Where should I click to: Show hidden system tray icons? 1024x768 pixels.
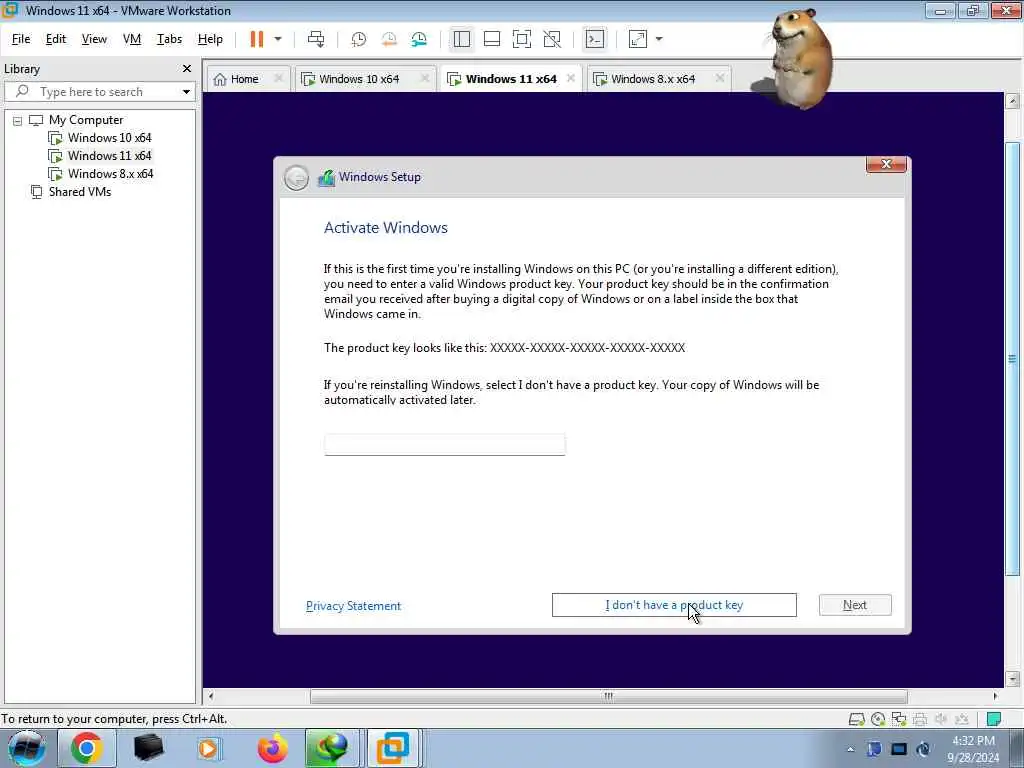click(850, 749)
